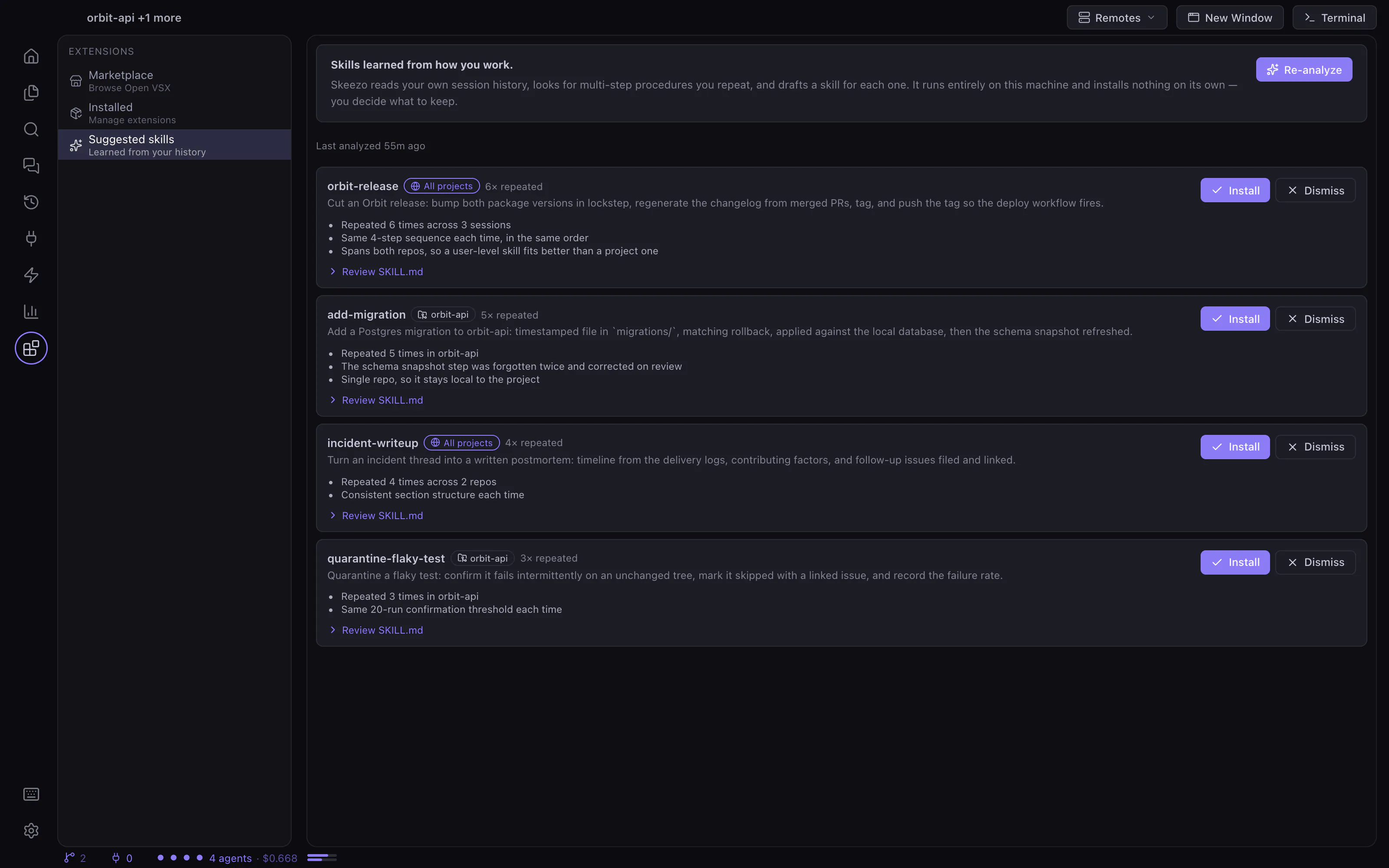
Task: Click orbit-api badge on add-migration
Action: [x=443, y=315]
